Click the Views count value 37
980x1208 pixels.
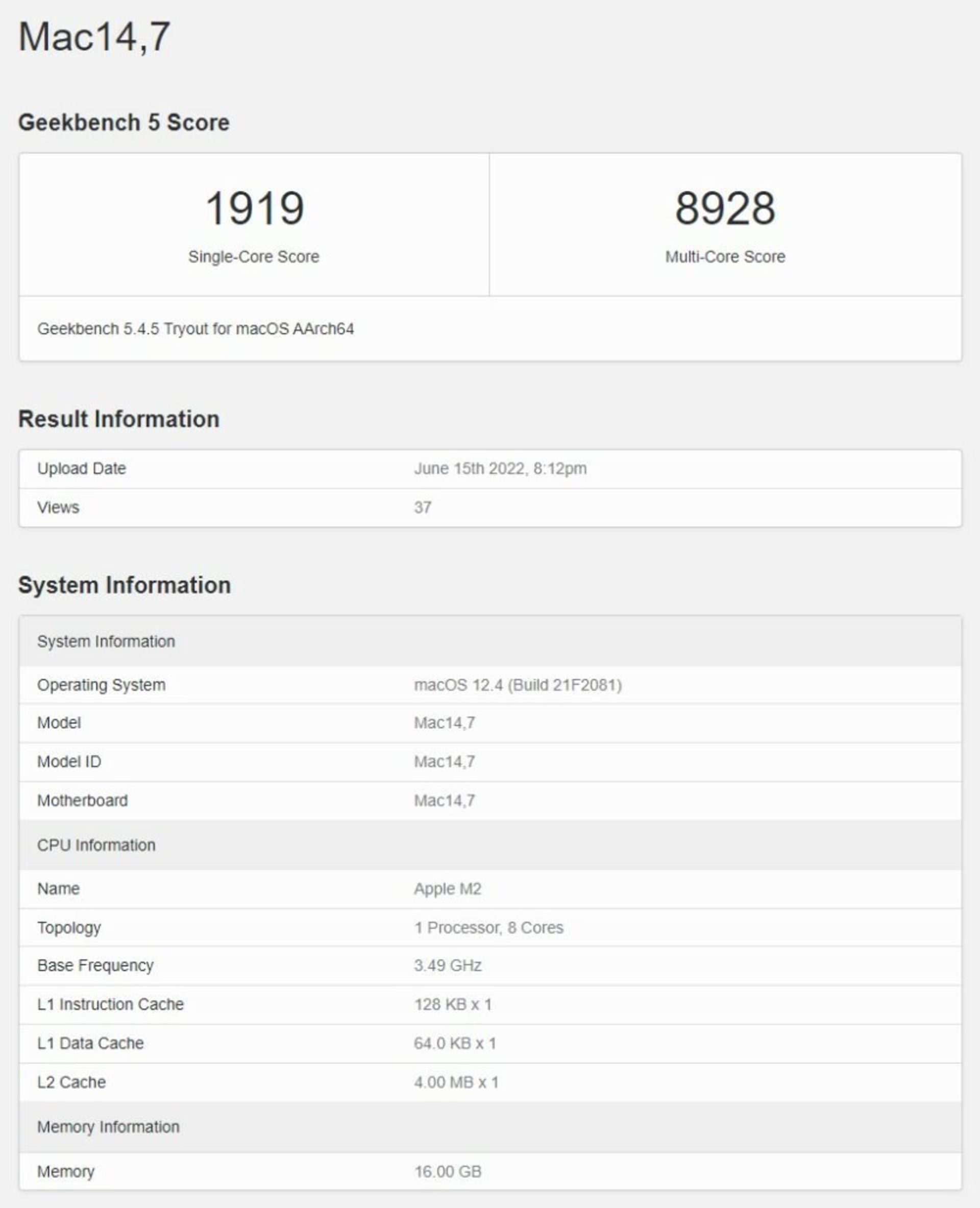pyautogui.click(x=423, y=508)
